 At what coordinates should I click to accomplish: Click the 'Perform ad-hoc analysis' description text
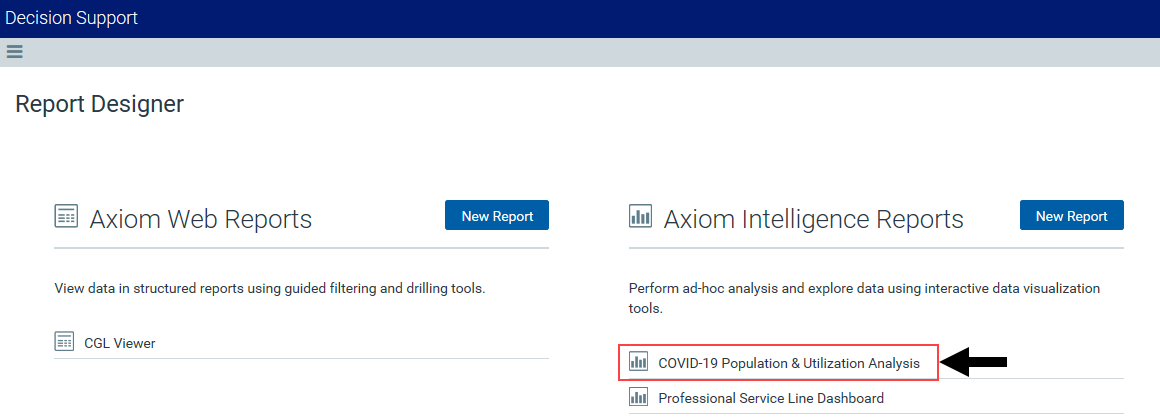click(x=864, y=298)
